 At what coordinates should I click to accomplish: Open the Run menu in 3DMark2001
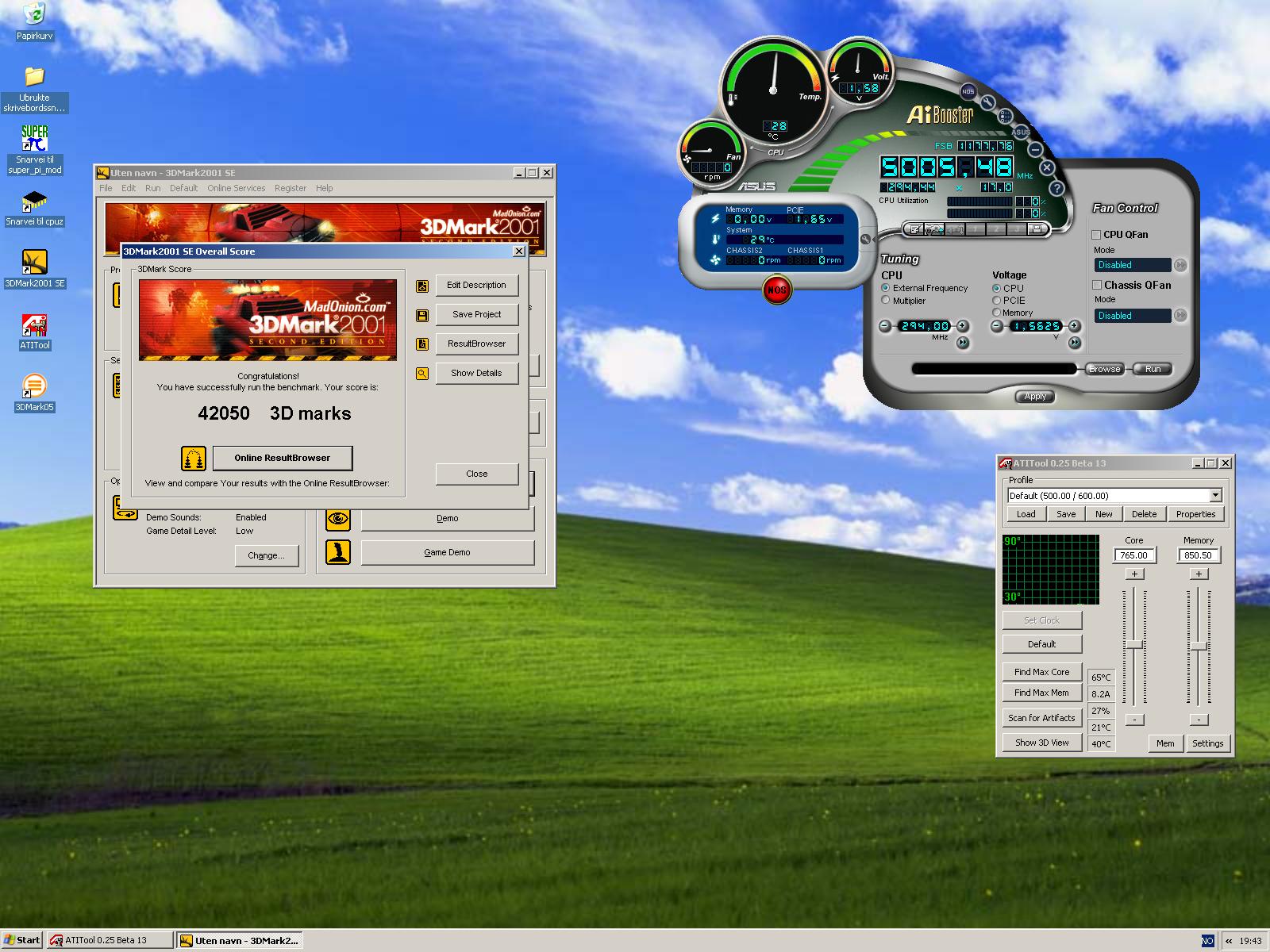coord(152,188)
